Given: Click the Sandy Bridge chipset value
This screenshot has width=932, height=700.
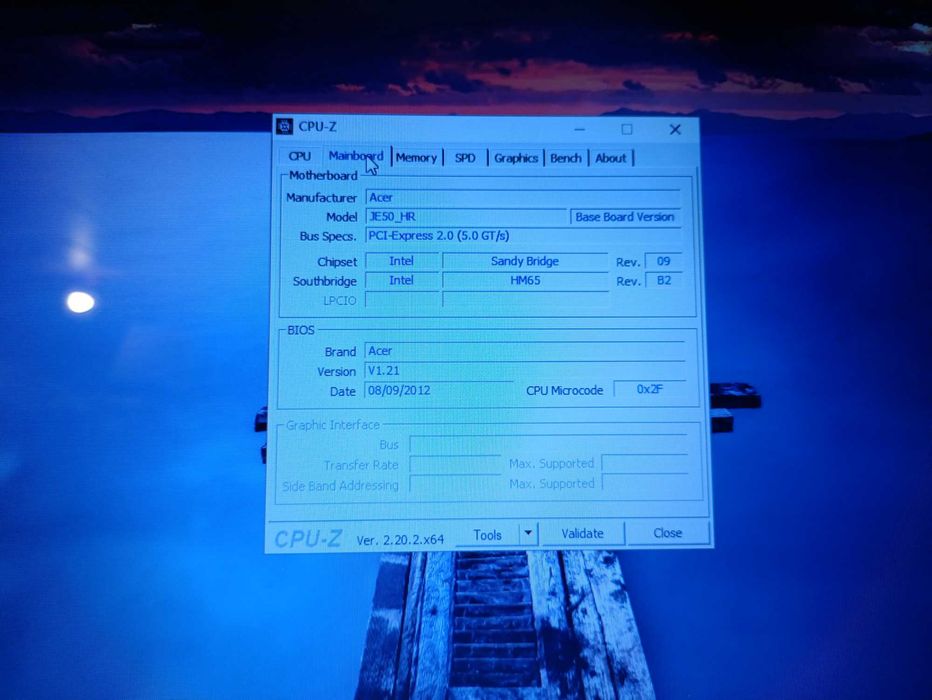Looking at the screenshot, I should click(525, 261).
